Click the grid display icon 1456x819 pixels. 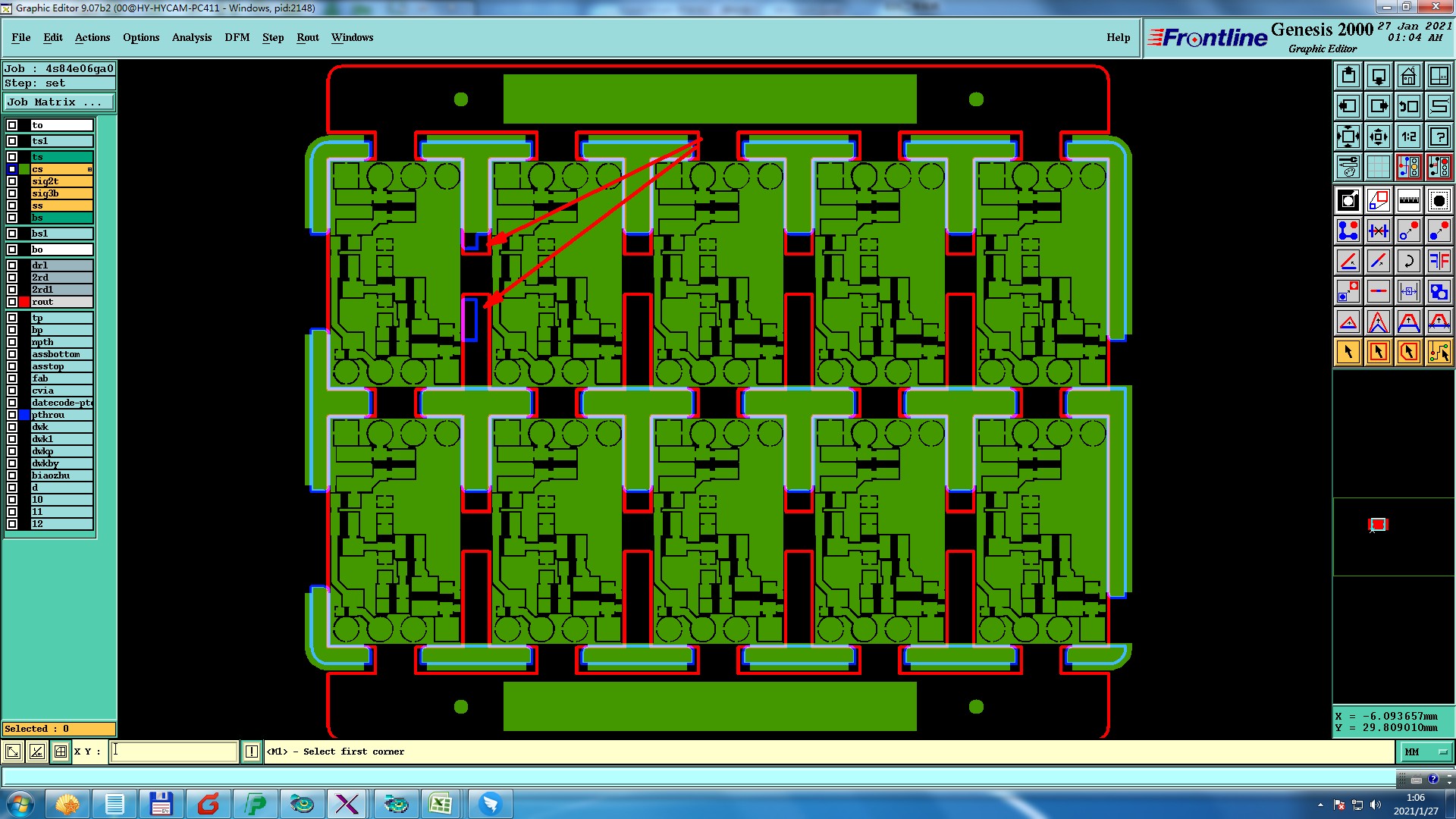tap(1378, 167)
